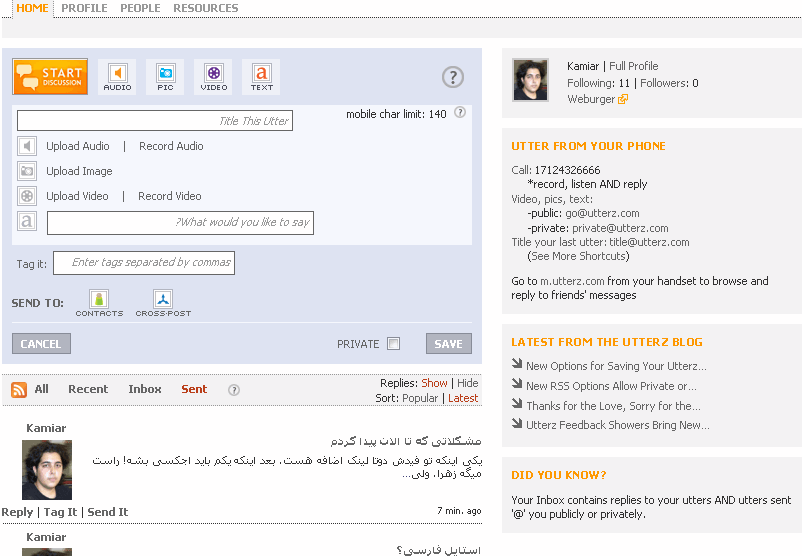
Task: Open the Full Profile link
Action: (633, 66)
